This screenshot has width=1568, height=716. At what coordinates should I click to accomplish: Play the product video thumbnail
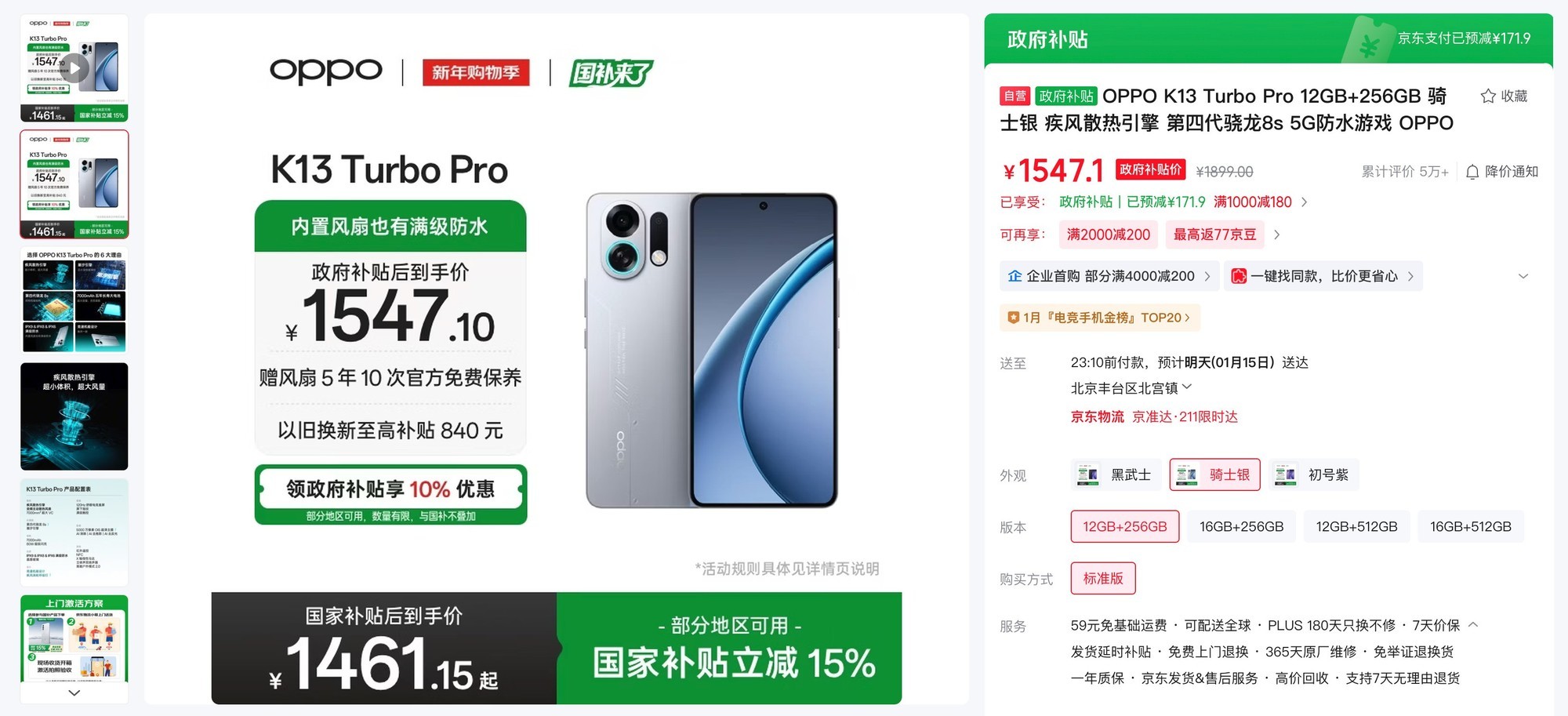(74, 68)
